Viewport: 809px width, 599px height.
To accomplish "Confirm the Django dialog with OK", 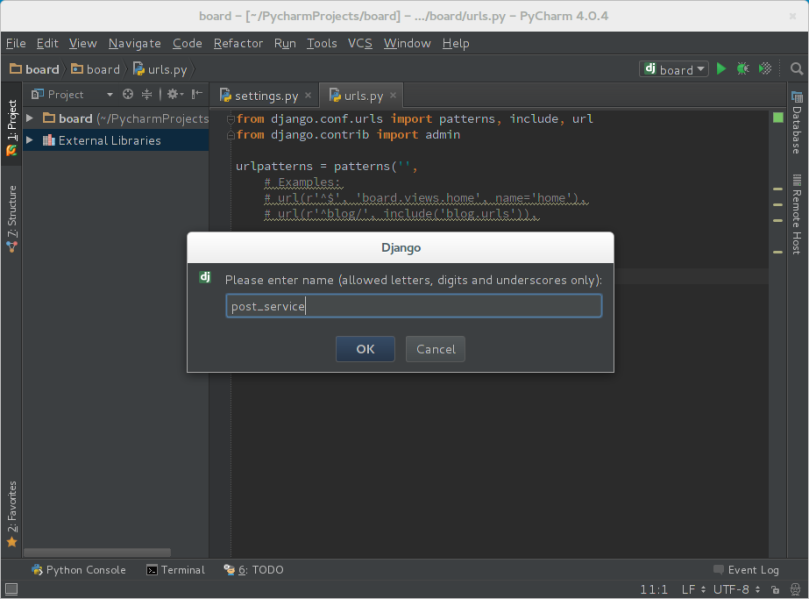I will 365,349.
